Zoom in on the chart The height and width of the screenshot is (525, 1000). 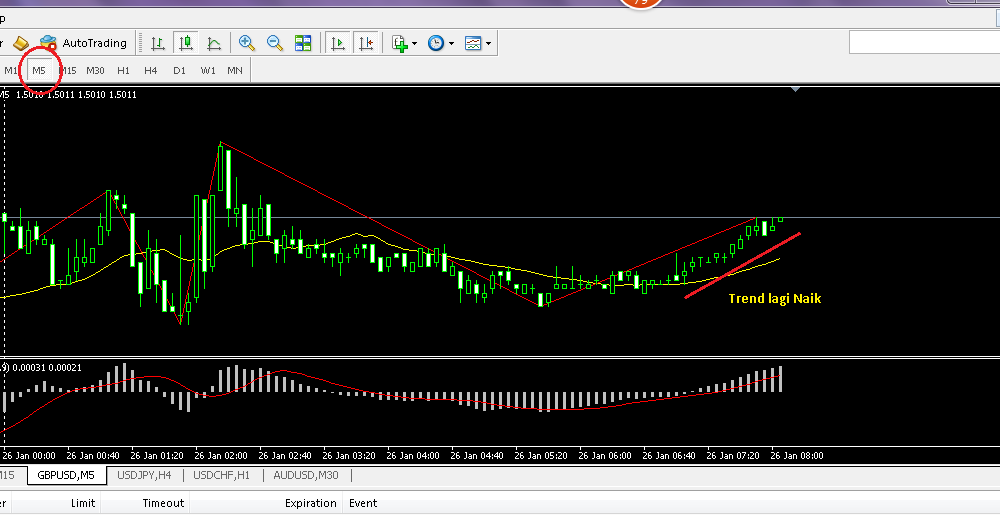point(247,43)
